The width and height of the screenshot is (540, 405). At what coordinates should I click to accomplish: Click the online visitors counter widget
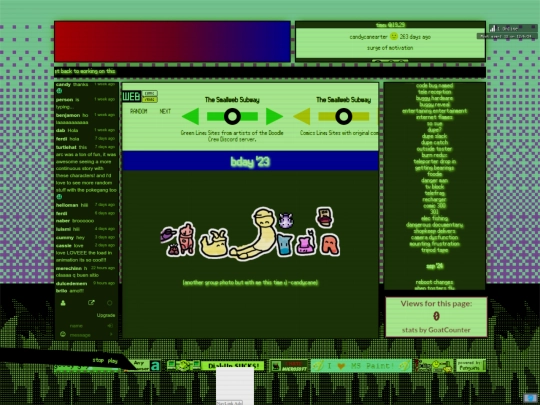pos(513,28)
